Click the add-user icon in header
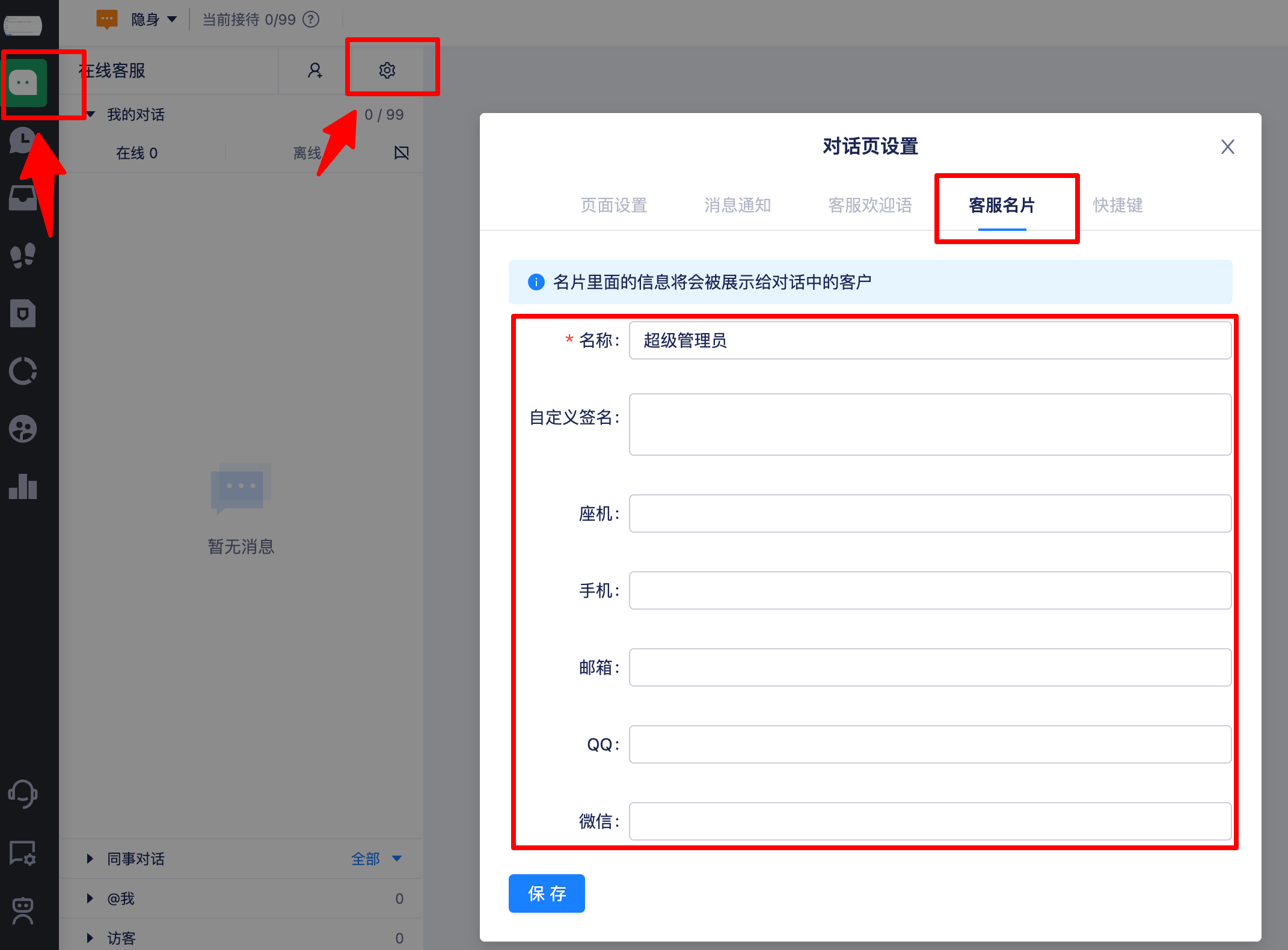 [315, 70]
